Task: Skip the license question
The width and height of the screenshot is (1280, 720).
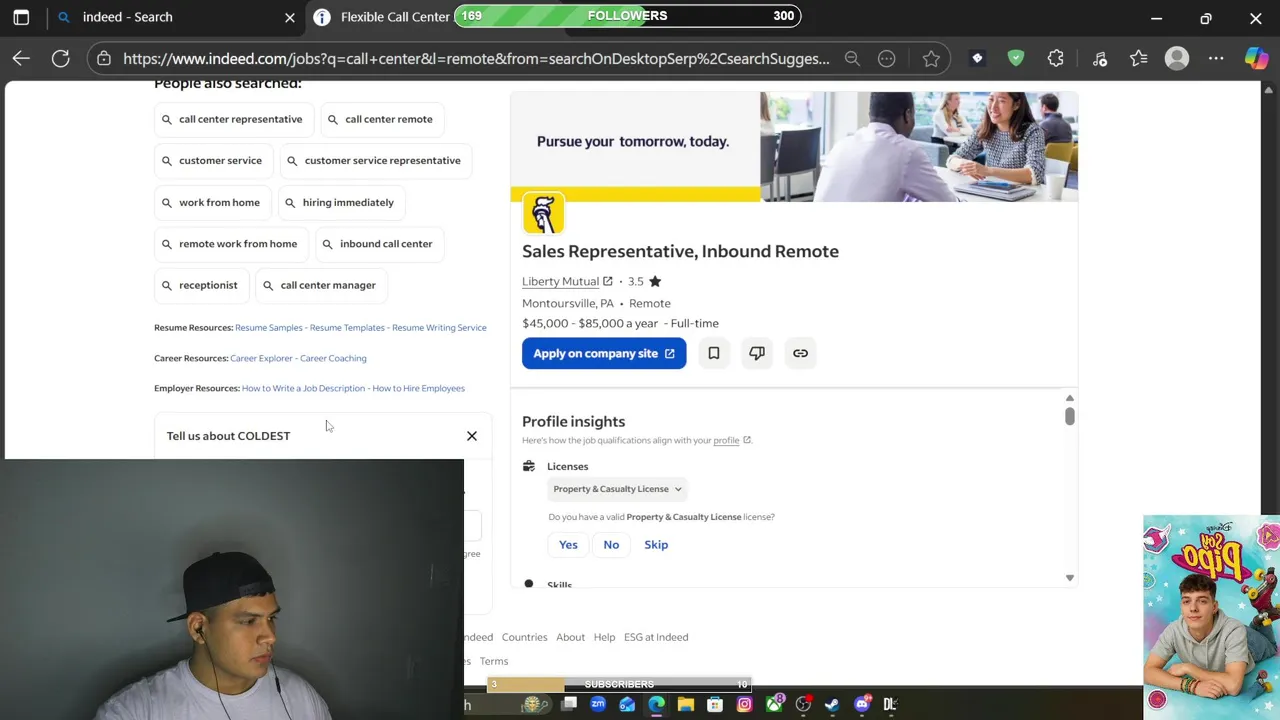Action: [656, 545]
